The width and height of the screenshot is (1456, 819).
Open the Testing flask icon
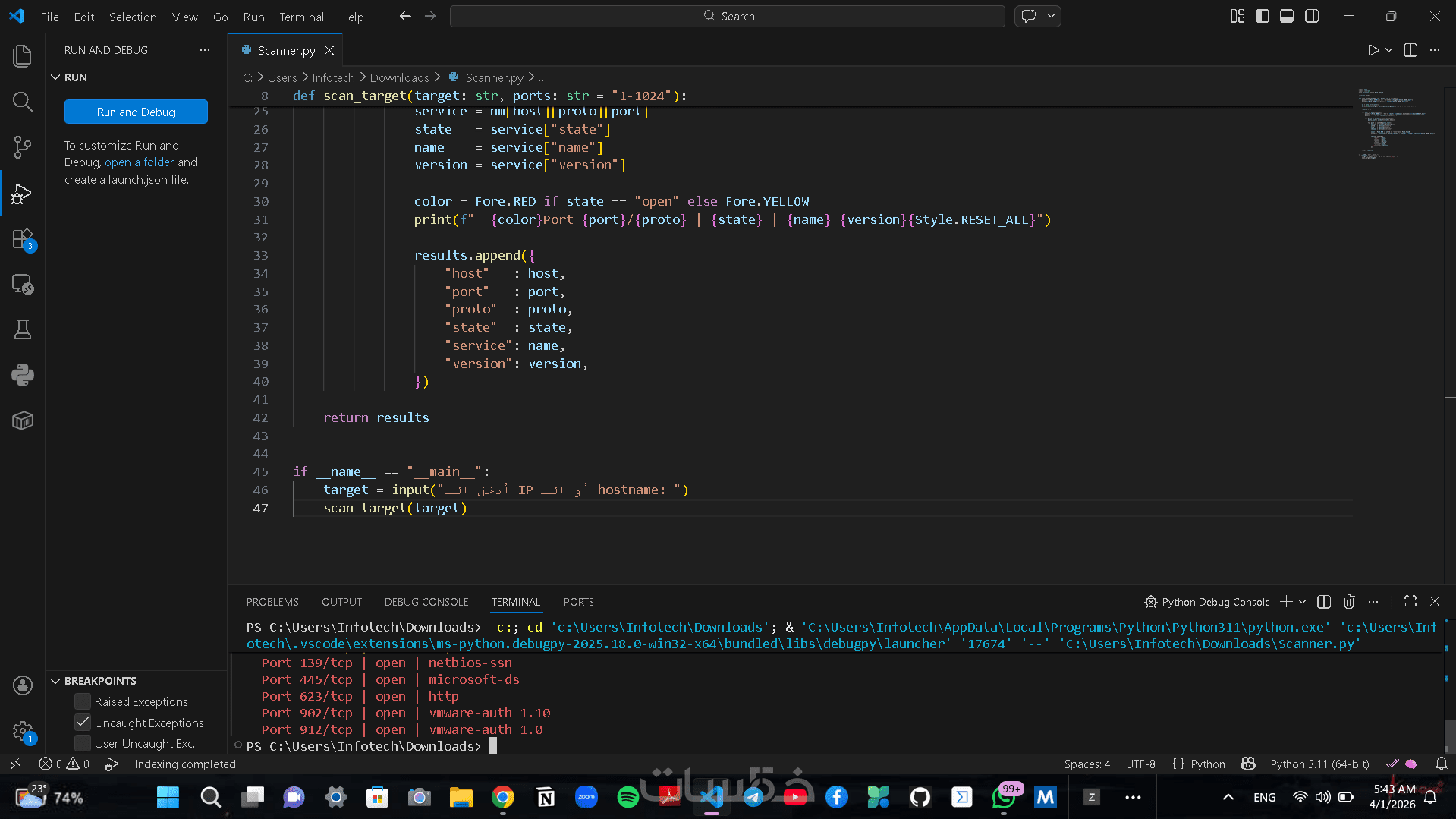[x=22, y=329]
